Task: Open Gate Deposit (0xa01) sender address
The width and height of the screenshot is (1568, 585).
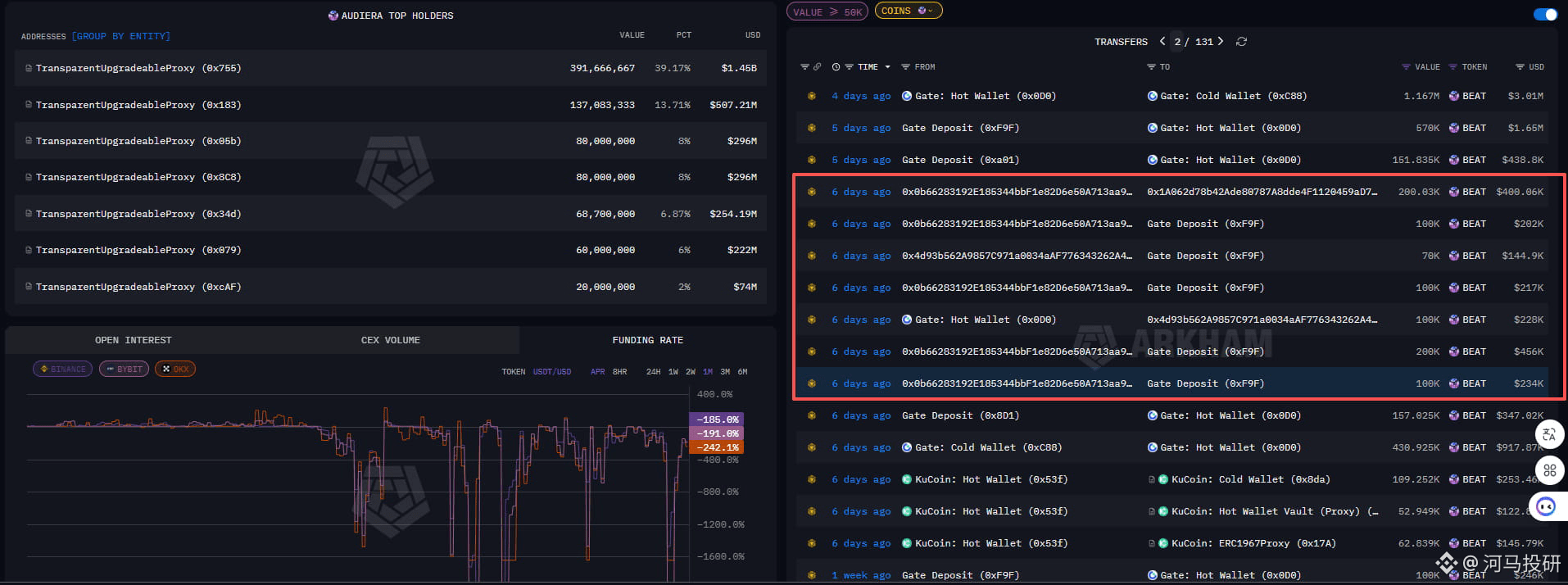Action: click(961, 160)
